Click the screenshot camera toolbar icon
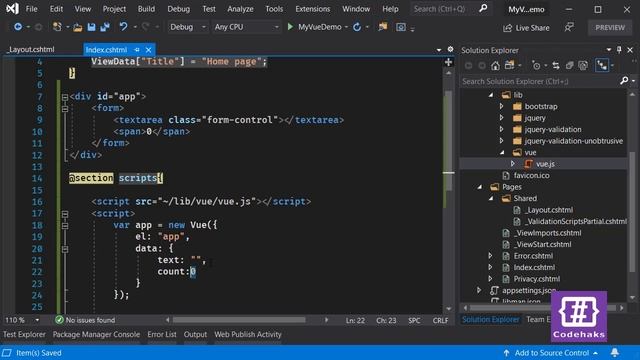The image size is (640, 360). click(401, 27)
